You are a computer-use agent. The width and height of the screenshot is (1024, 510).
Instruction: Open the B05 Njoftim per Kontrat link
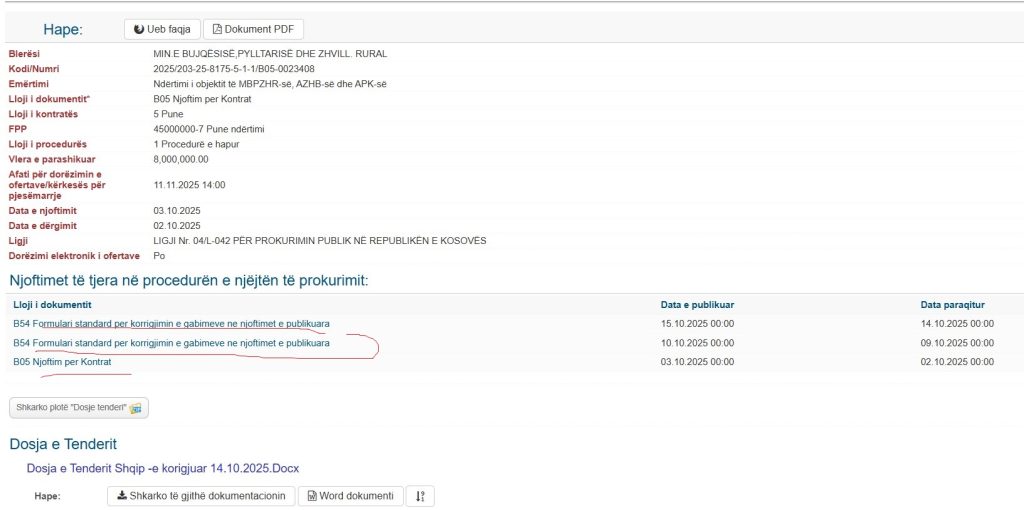62,362
